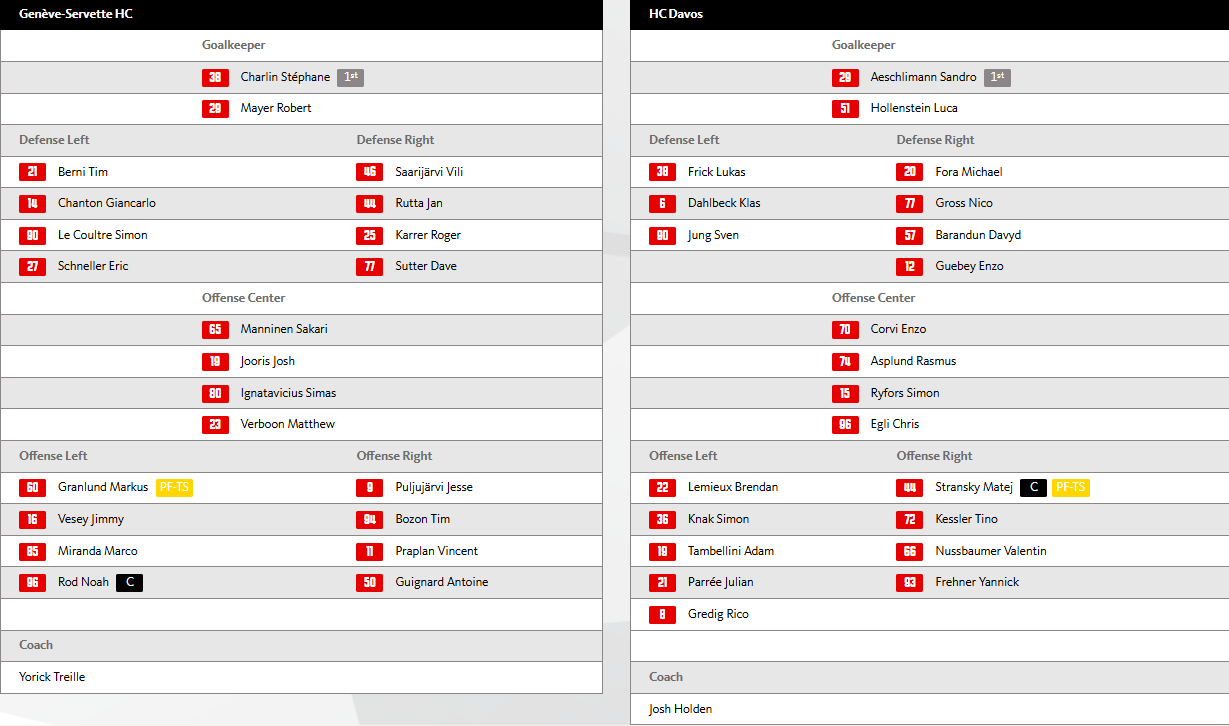Select forward Bozon Tim

[x=423, y=519]
